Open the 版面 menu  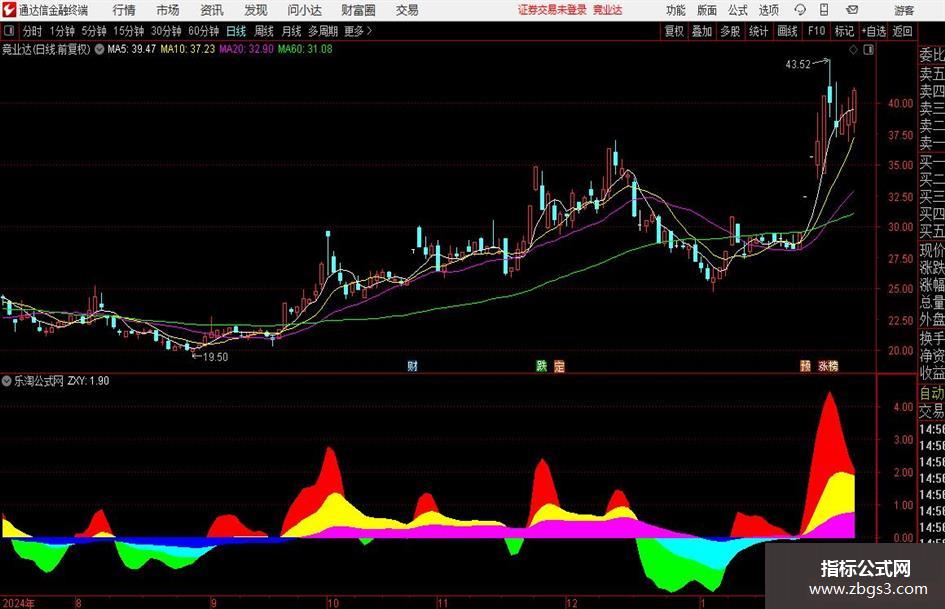[x=707, y=10]
